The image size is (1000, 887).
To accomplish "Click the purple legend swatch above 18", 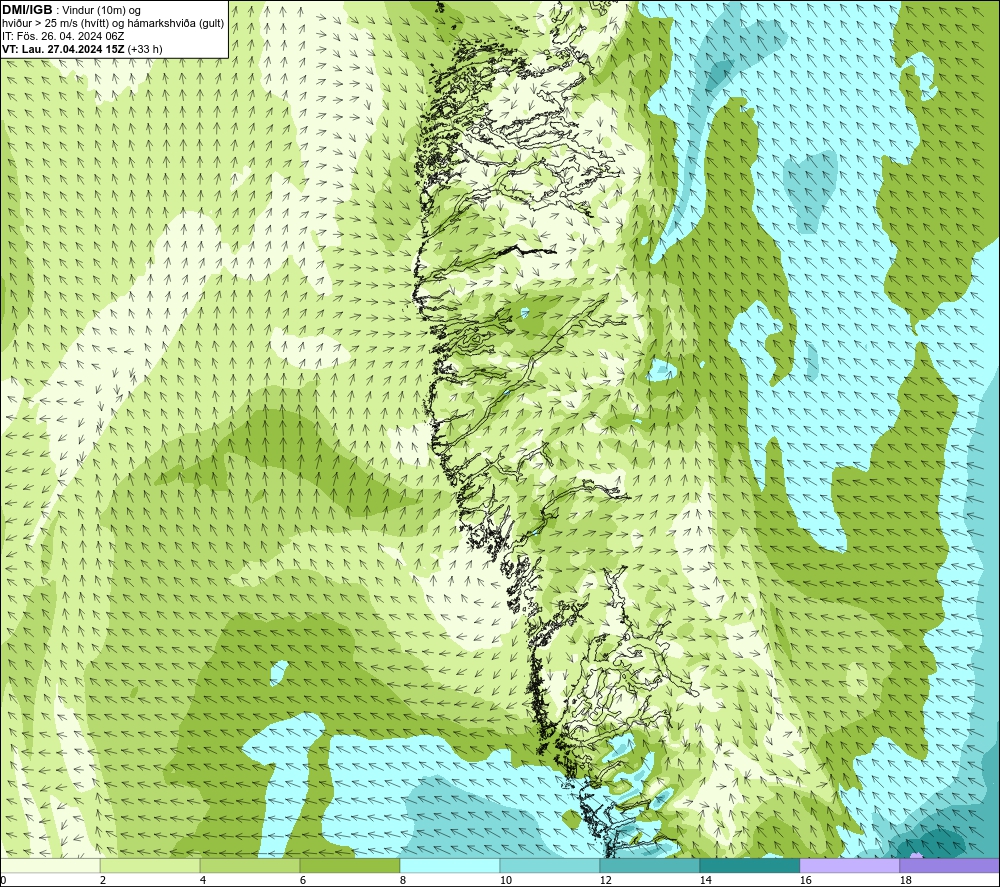I will pos(949,865).
